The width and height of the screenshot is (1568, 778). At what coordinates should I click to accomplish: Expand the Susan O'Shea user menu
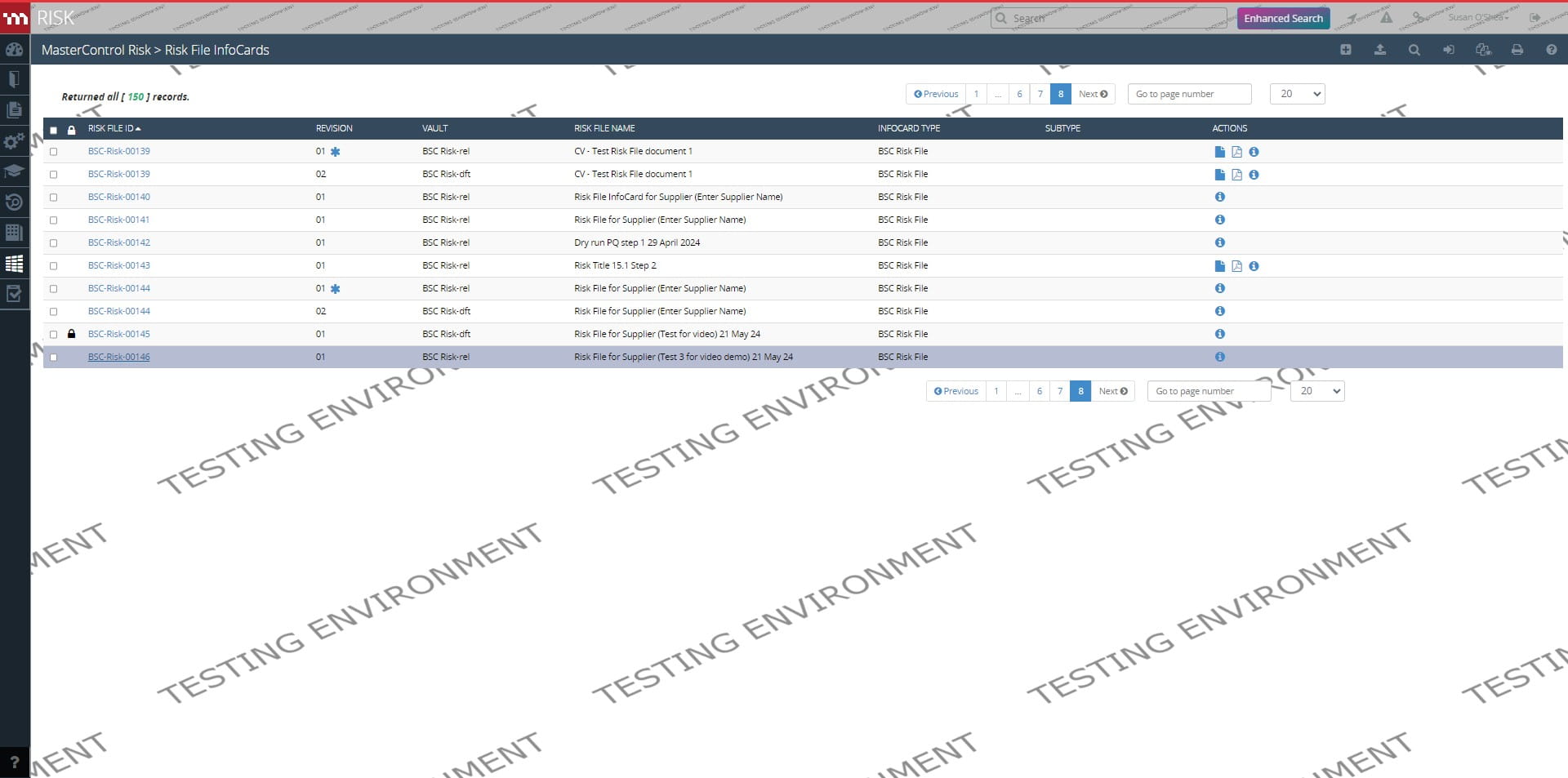tap(1477, 17)
